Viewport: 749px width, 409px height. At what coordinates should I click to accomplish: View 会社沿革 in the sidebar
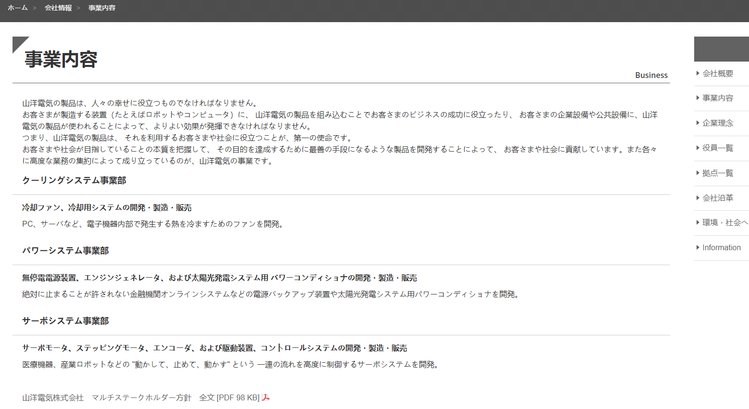(718, 198)
